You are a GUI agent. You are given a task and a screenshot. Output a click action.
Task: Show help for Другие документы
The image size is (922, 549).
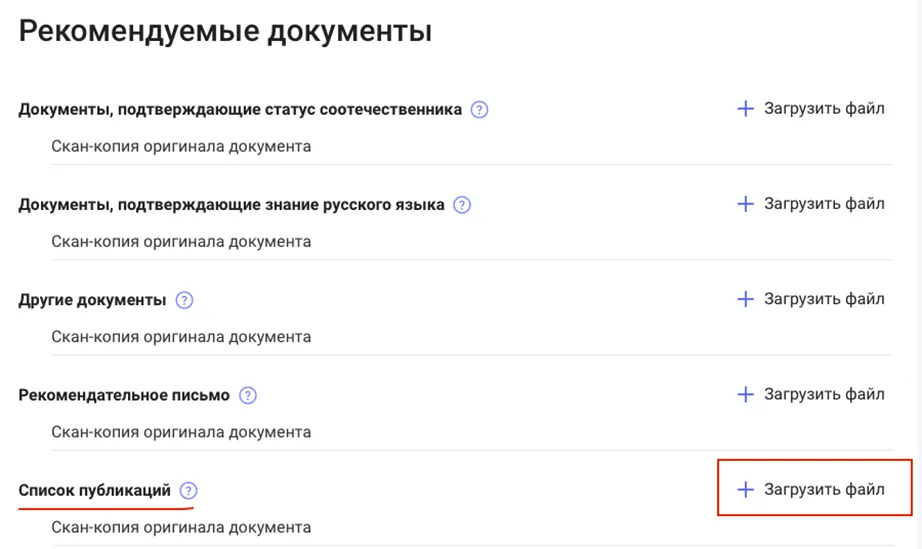pos(184,300)
